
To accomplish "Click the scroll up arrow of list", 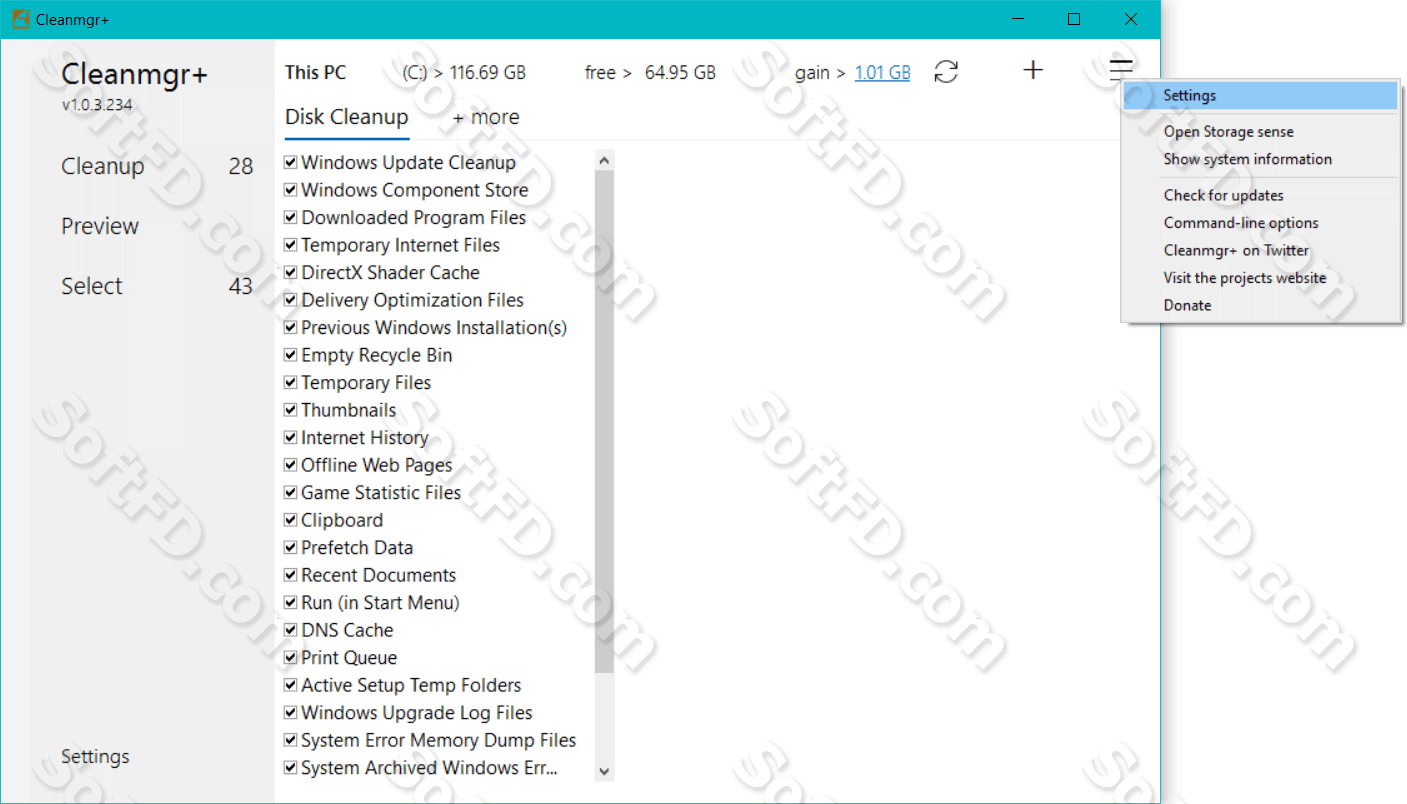I will point(604,160).
